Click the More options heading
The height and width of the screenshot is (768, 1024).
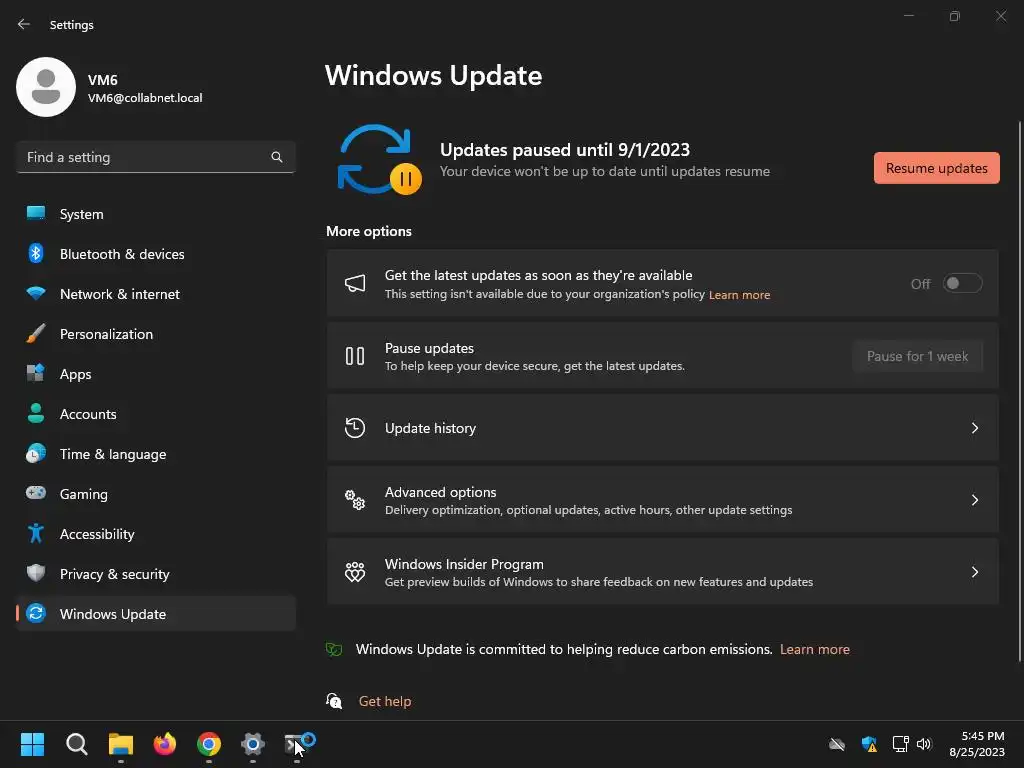tap(369, 231)
